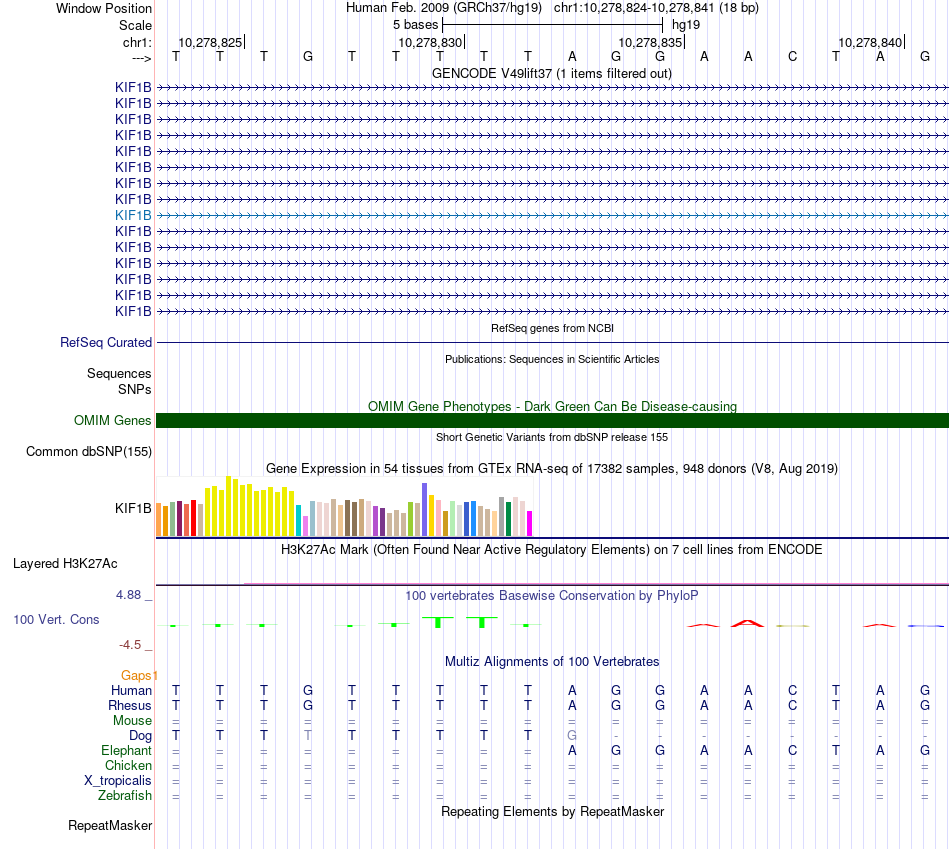The image size is (950, 849).
Task: Click the -4.5 lower conservation value
Action: [130, 645]
